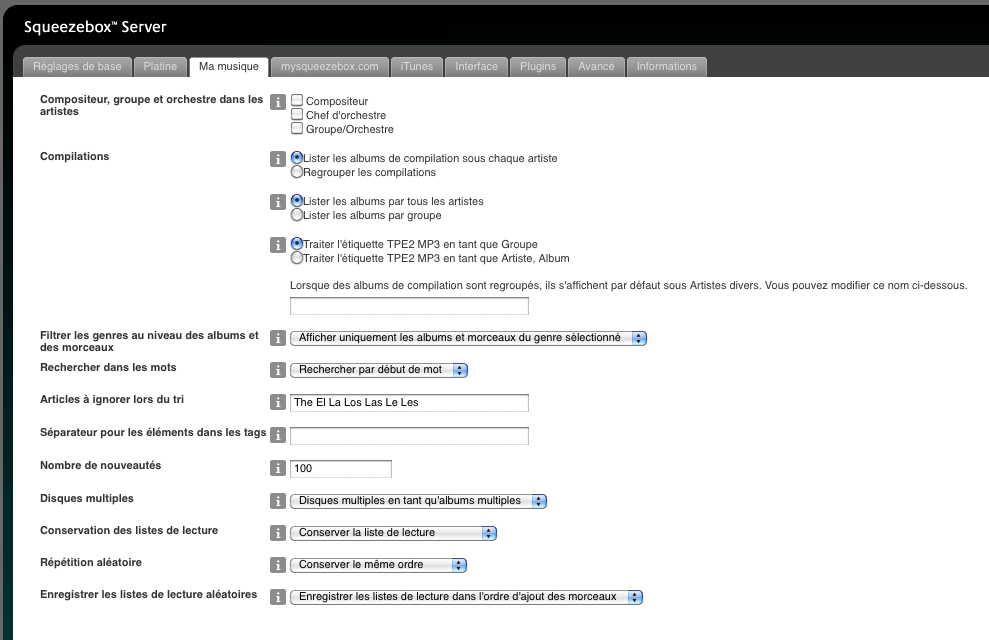989x640 pixels.
Task: Choose 'Lister les albums par groupe'
Action: point(297,214)
